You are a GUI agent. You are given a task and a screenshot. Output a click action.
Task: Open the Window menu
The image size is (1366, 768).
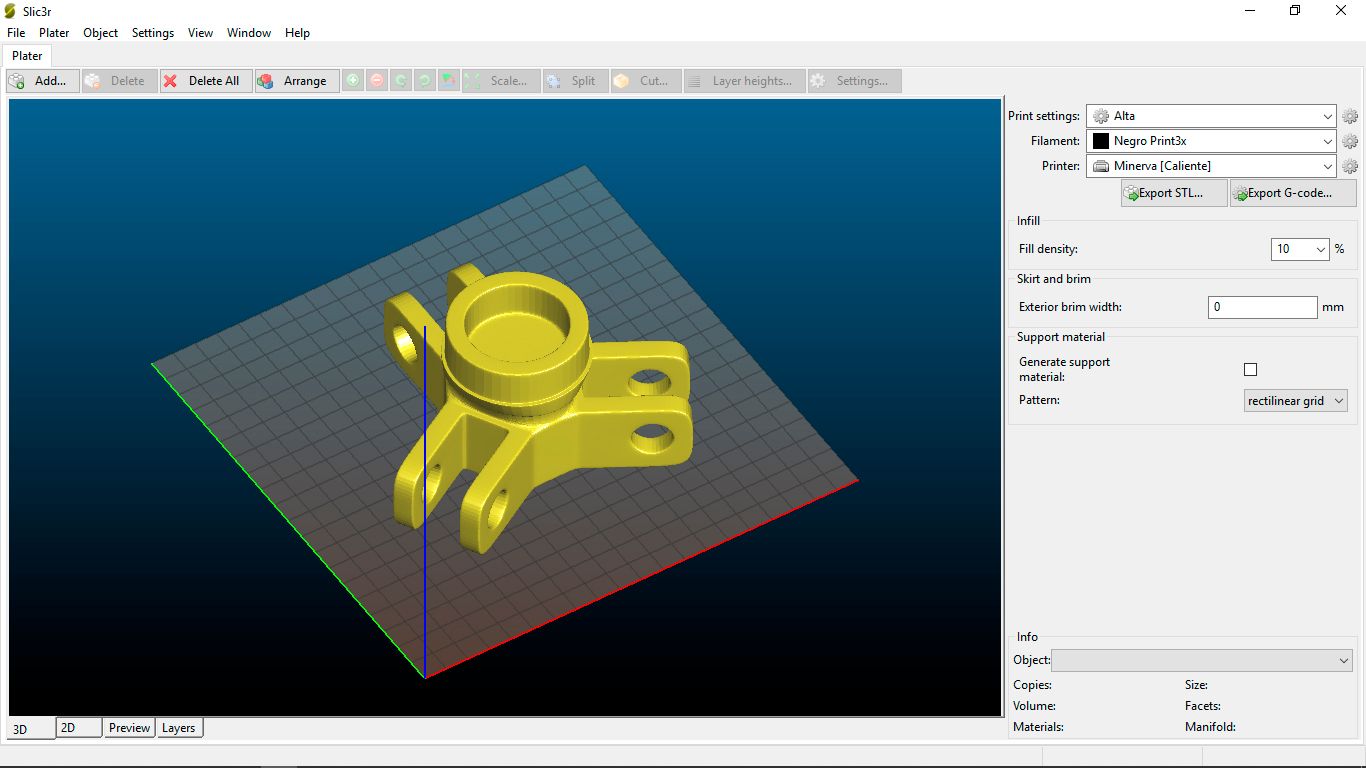[x=249, y=33]
